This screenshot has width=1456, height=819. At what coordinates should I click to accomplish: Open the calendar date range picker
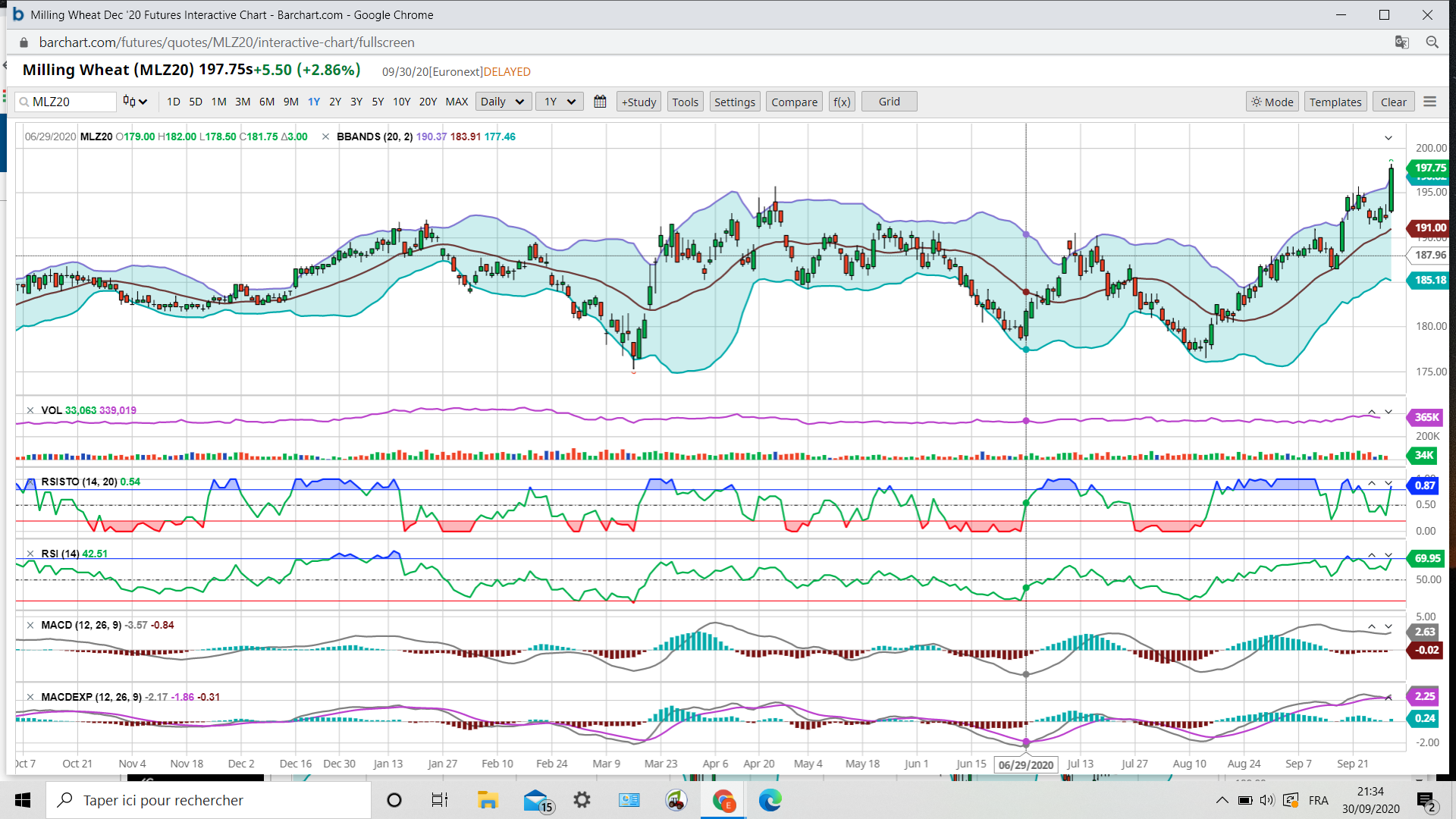[600, 102]
